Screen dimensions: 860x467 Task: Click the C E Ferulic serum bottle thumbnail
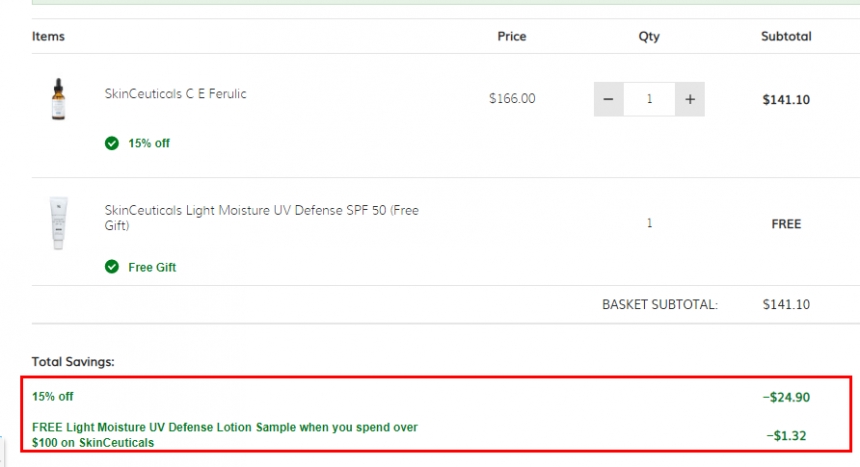click(x=59, y=99)
